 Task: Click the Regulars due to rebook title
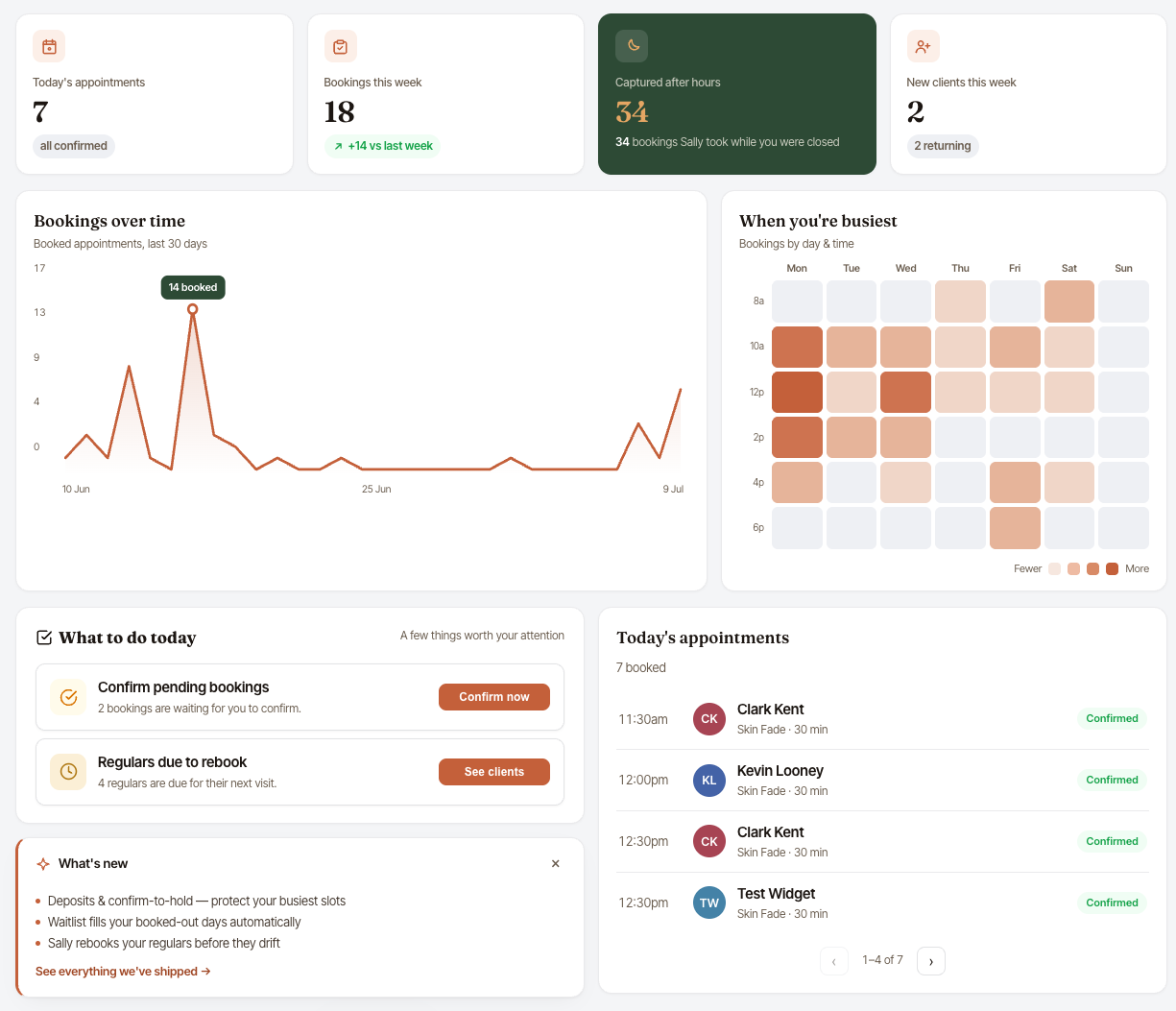[172, 762]
